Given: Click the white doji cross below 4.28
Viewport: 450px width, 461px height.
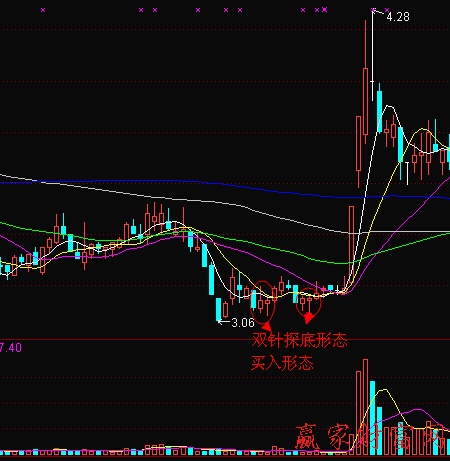Looking at the screenshot, I should click(372, 81).
